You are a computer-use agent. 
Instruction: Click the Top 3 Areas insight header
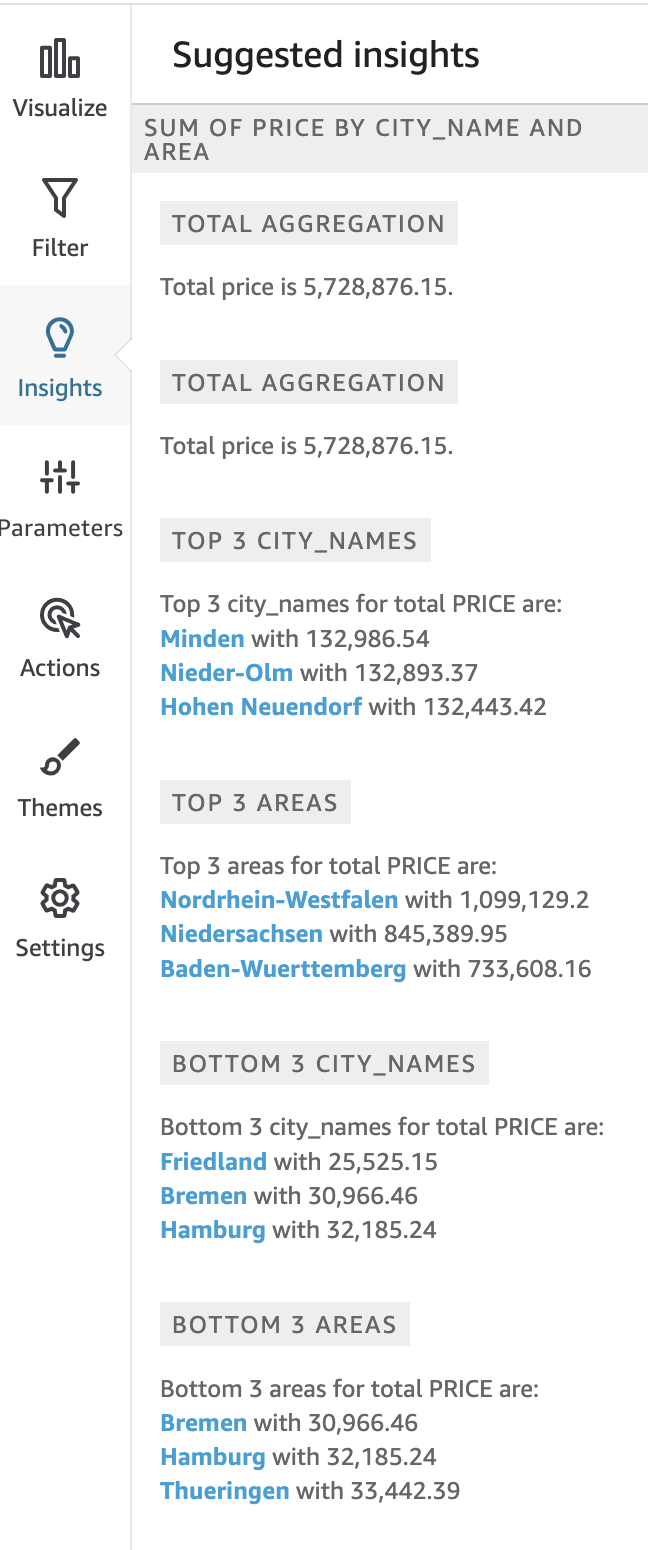tap(255, 802)
